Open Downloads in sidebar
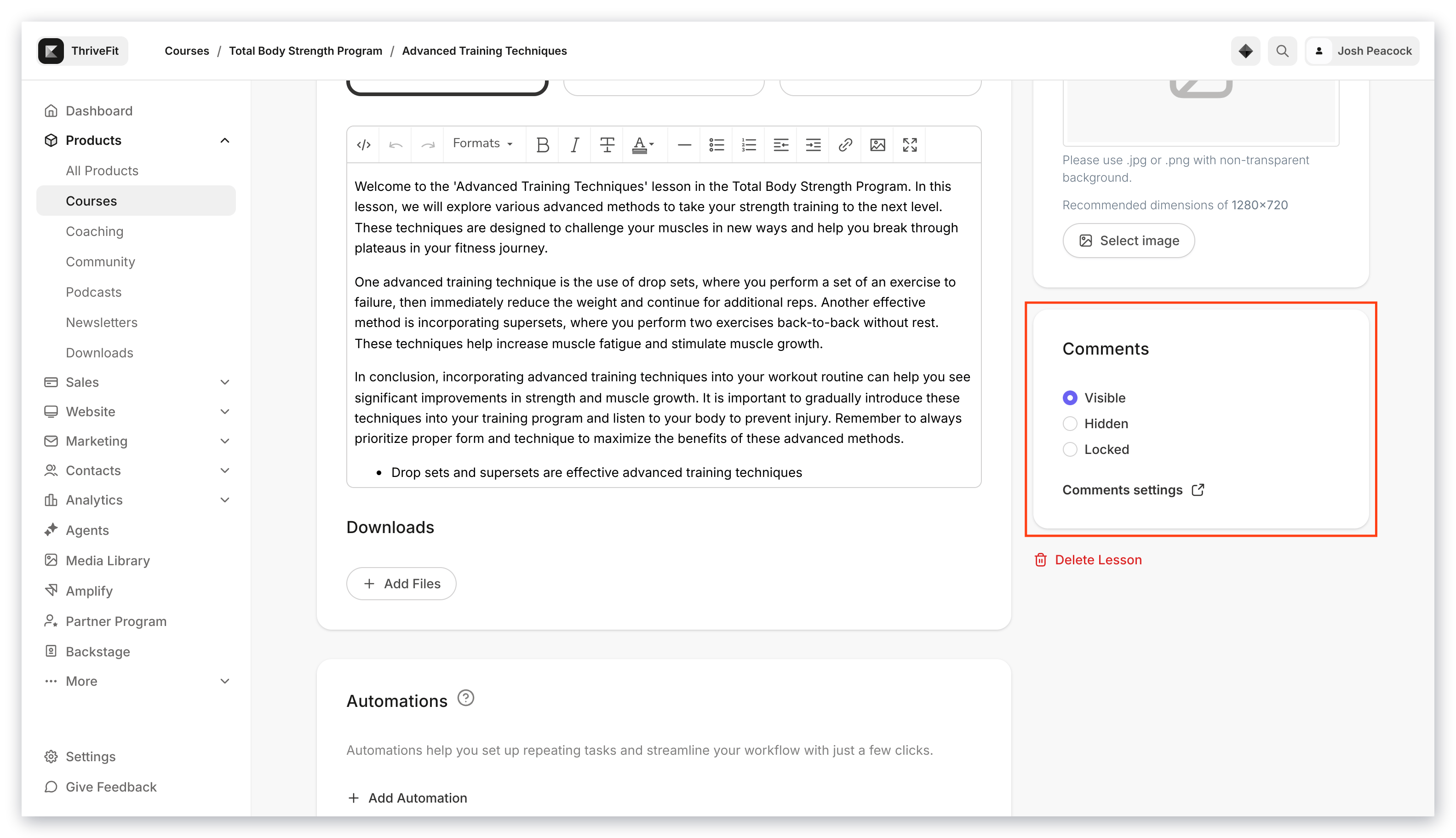 coord(136,353)
